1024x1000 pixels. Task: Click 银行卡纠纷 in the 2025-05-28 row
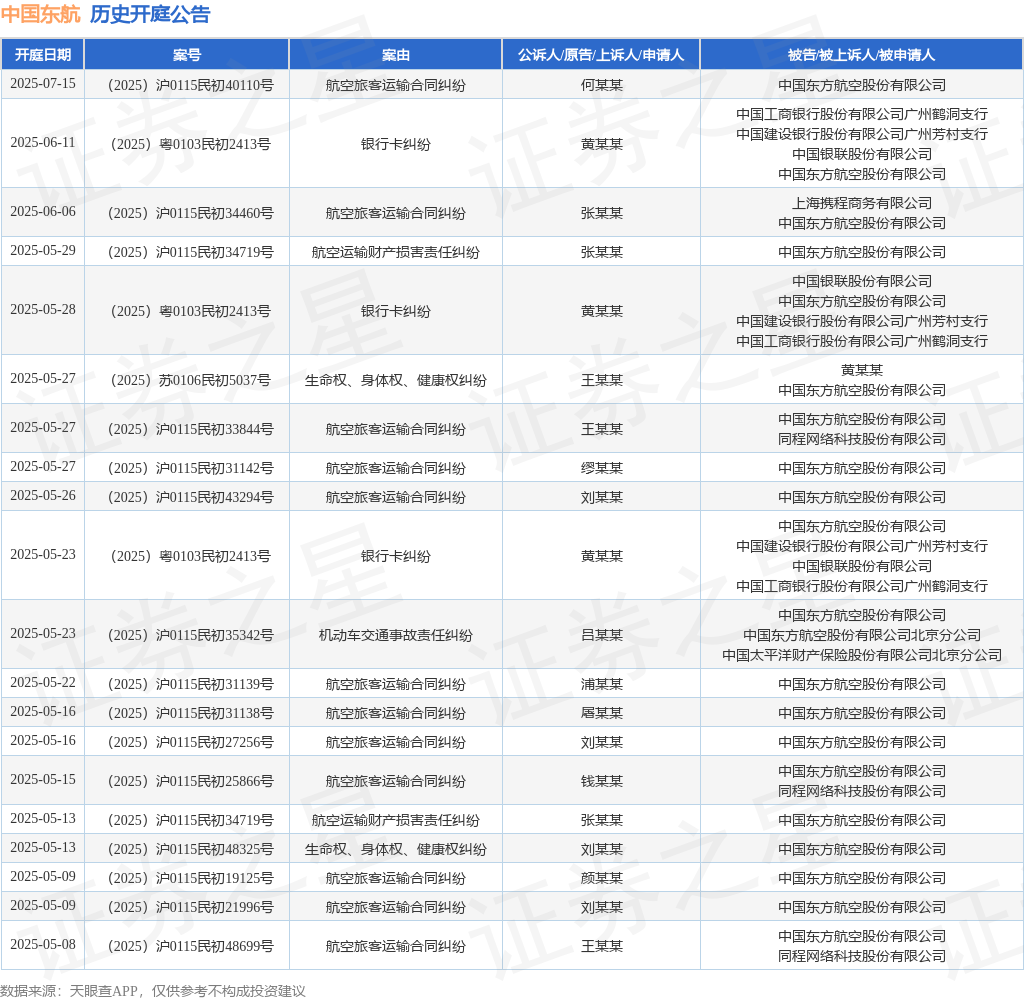pos(396,311)
